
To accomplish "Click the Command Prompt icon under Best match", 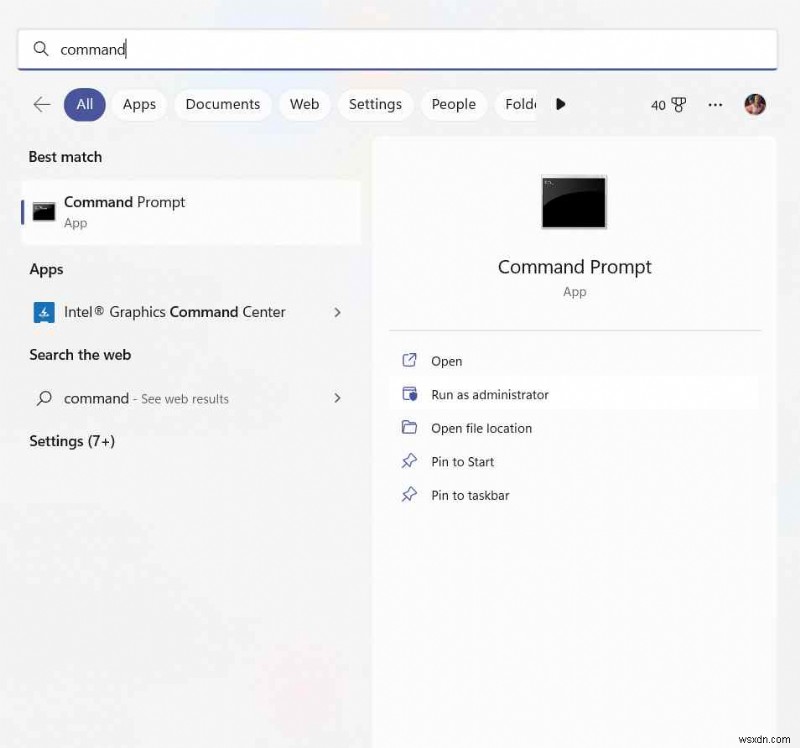I will point(43,211).
